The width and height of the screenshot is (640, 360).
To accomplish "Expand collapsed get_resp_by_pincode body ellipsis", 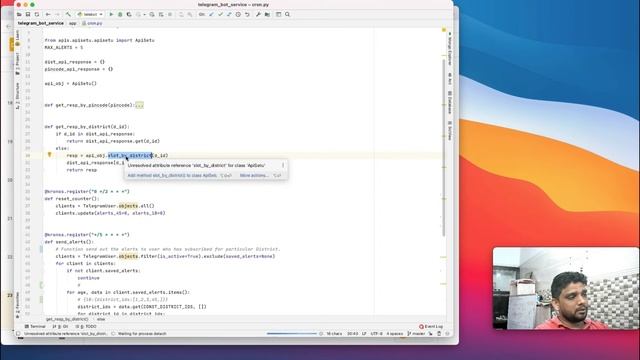I will pyautogui.click(x=139, y=105).
